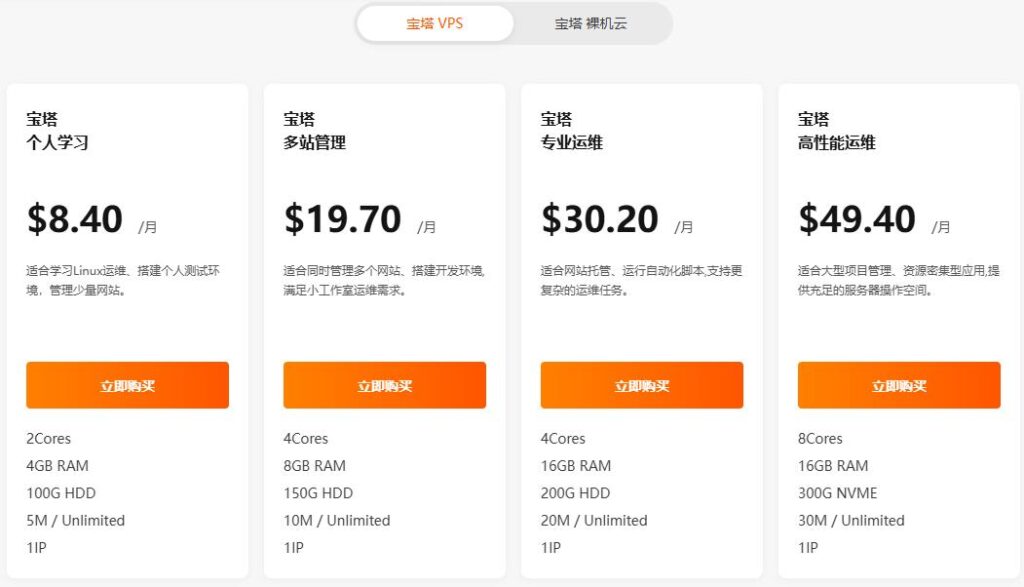Click the $30.20 monthly price
Screen dimensions: 1024x587
coord(600,219)
